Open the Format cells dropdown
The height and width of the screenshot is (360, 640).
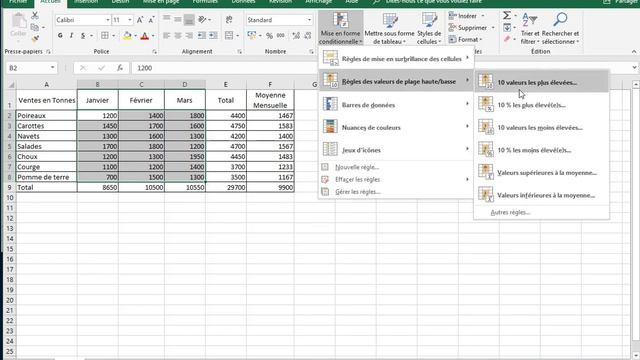click(x=466, y=40)
